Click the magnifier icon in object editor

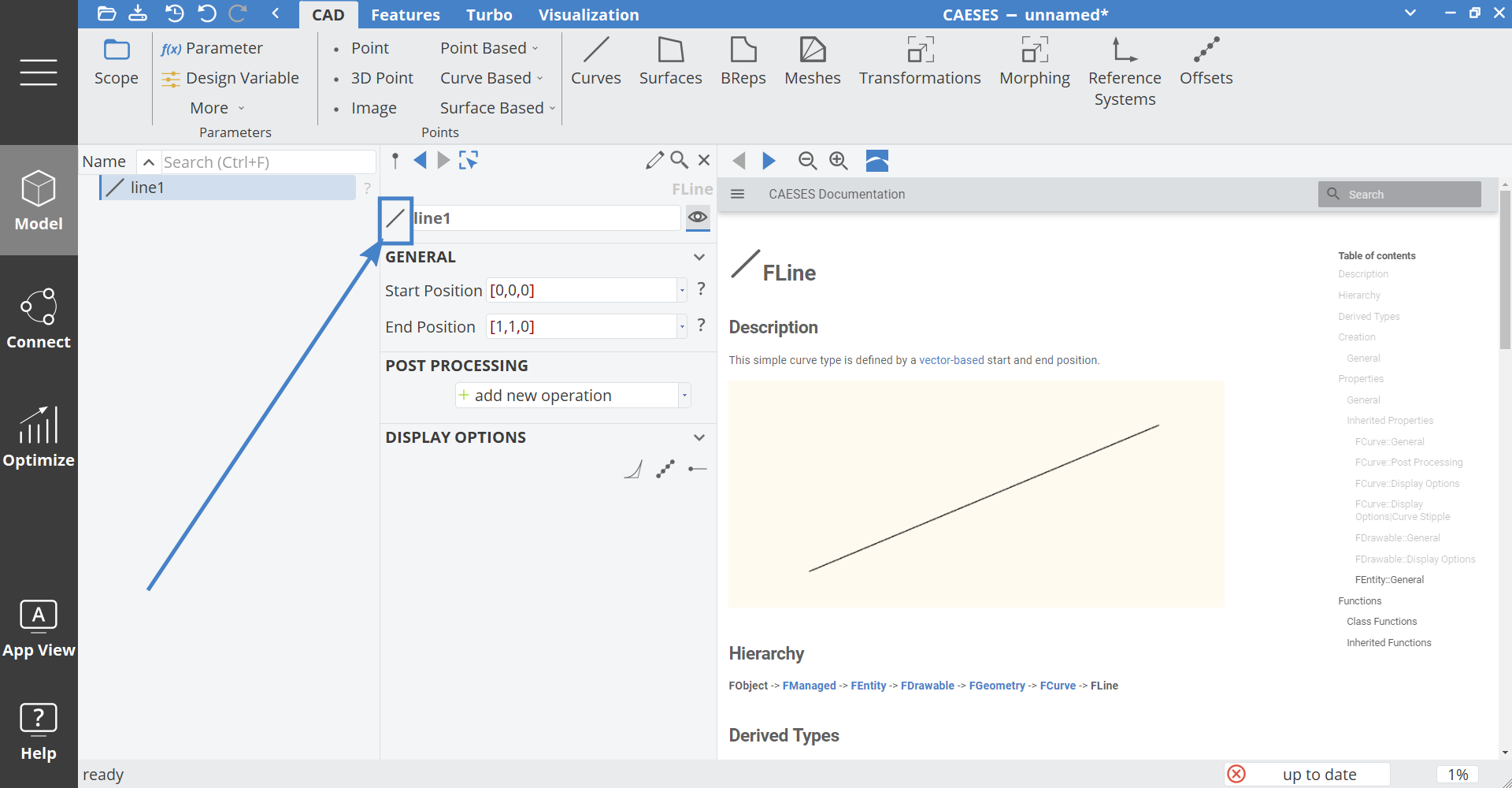(679, 161)
